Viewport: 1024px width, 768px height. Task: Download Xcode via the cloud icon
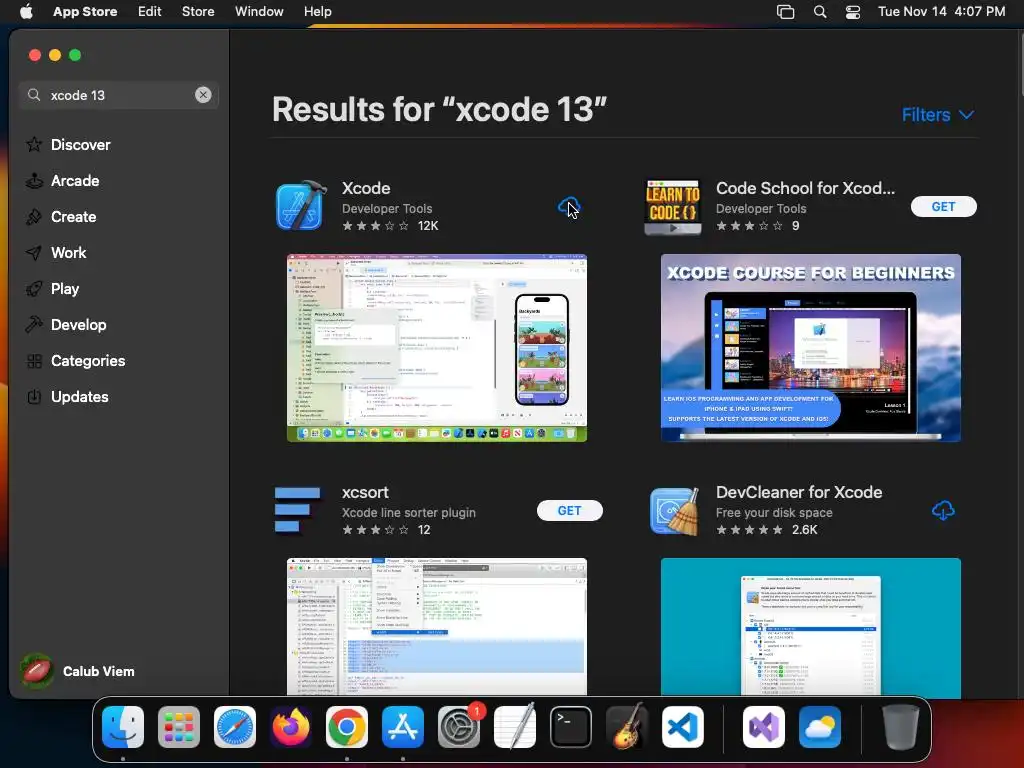(569, 207)
